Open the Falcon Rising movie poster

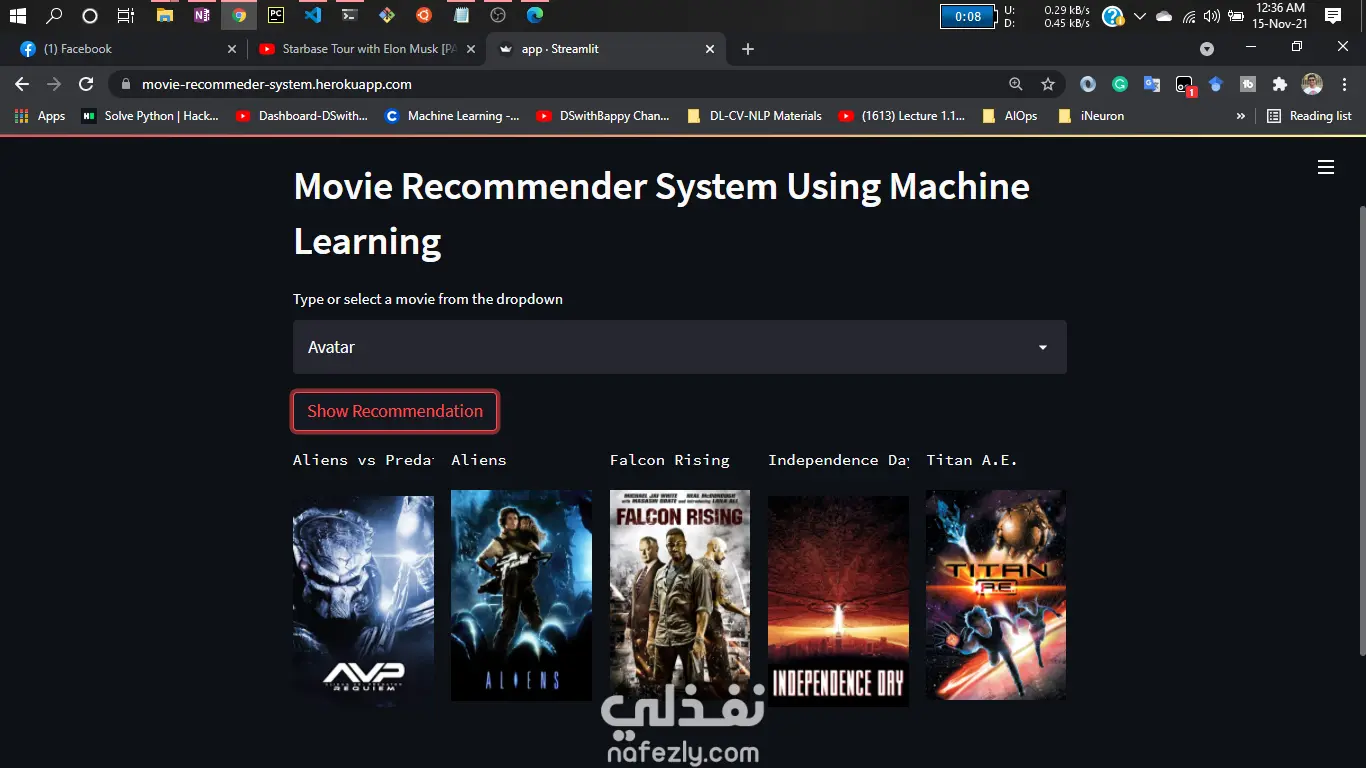click(680, 595)
